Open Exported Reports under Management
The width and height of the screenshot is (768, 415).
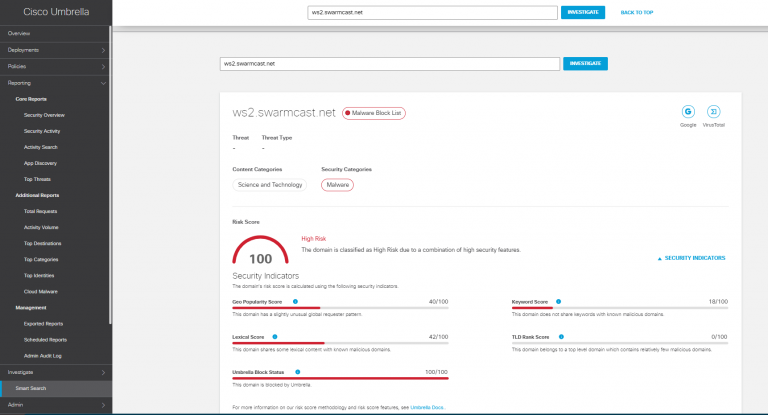(43, 324)
